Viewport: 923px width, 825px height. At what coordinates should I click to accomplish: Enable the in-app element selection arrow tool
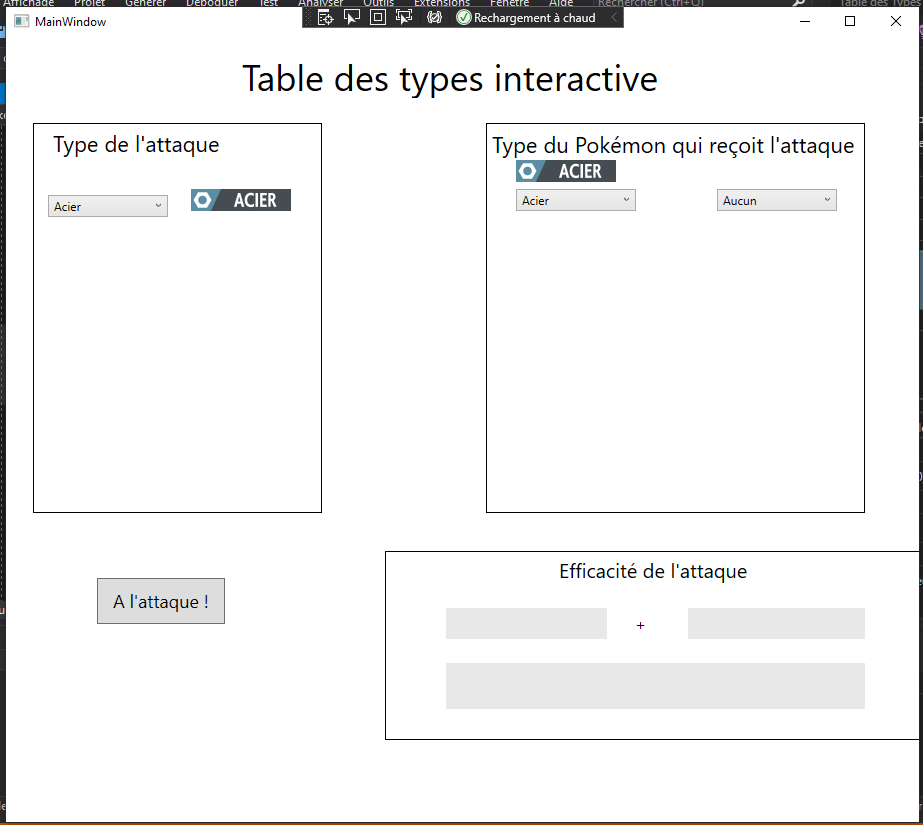click(x=352, y=16)
